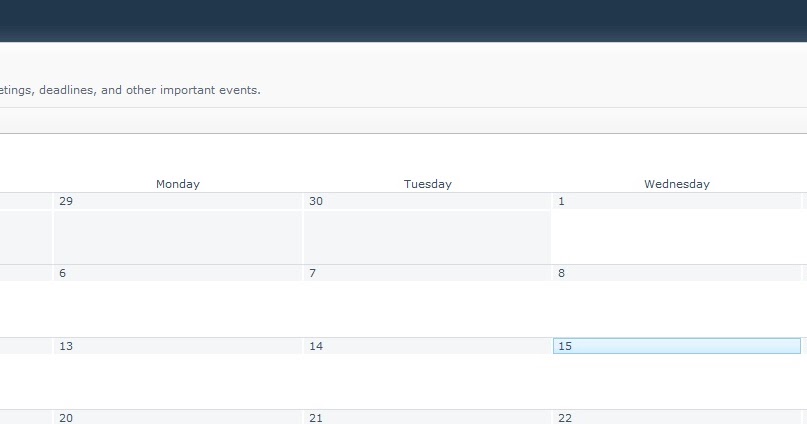Click the empty cell below Tuesday the 14th
This screenshot has height=424, width=807.
pyautogui.click(x=427, y=382)
